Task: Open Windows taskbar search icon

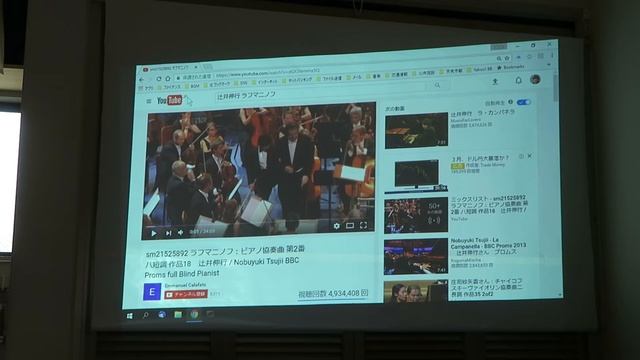Action: tap(145, 315)
